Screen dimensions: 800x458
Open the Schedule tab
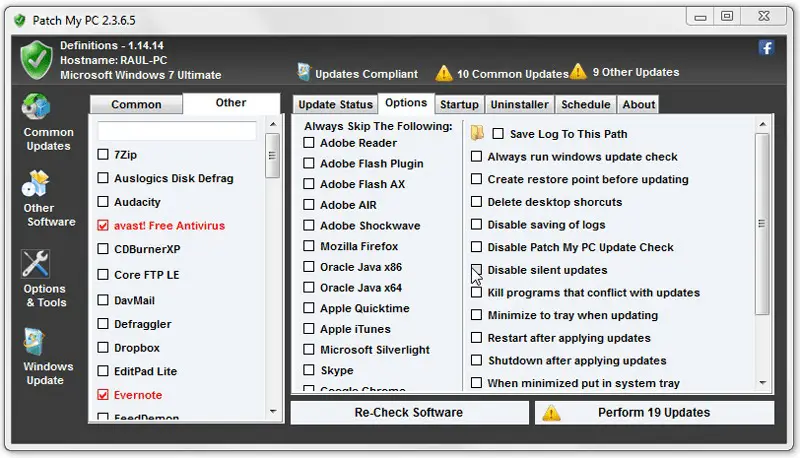pyautogui.click(x=586, y=105)
